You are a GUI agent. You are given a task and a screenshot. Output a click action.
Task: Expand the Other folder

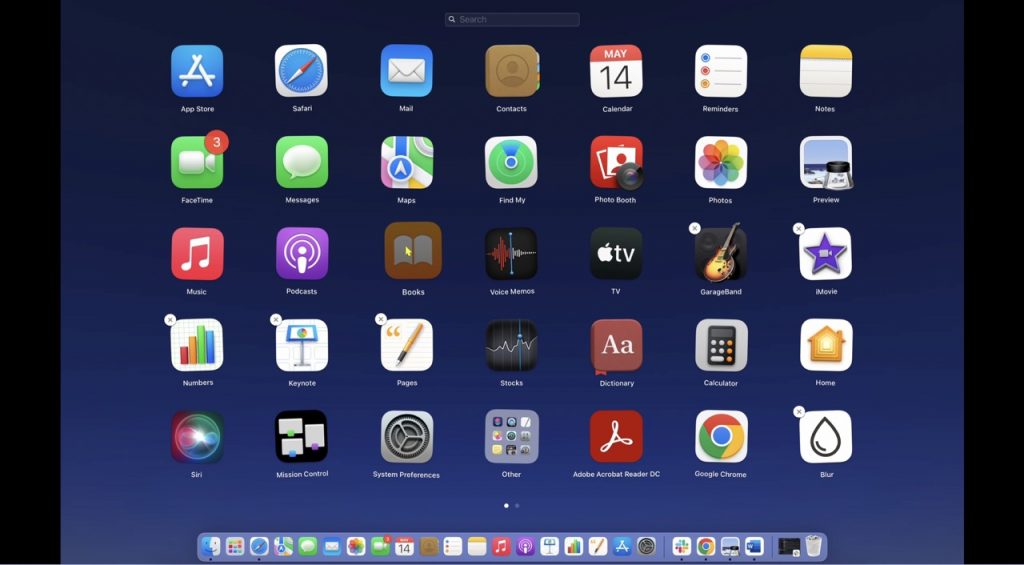(x=511, y=437)
